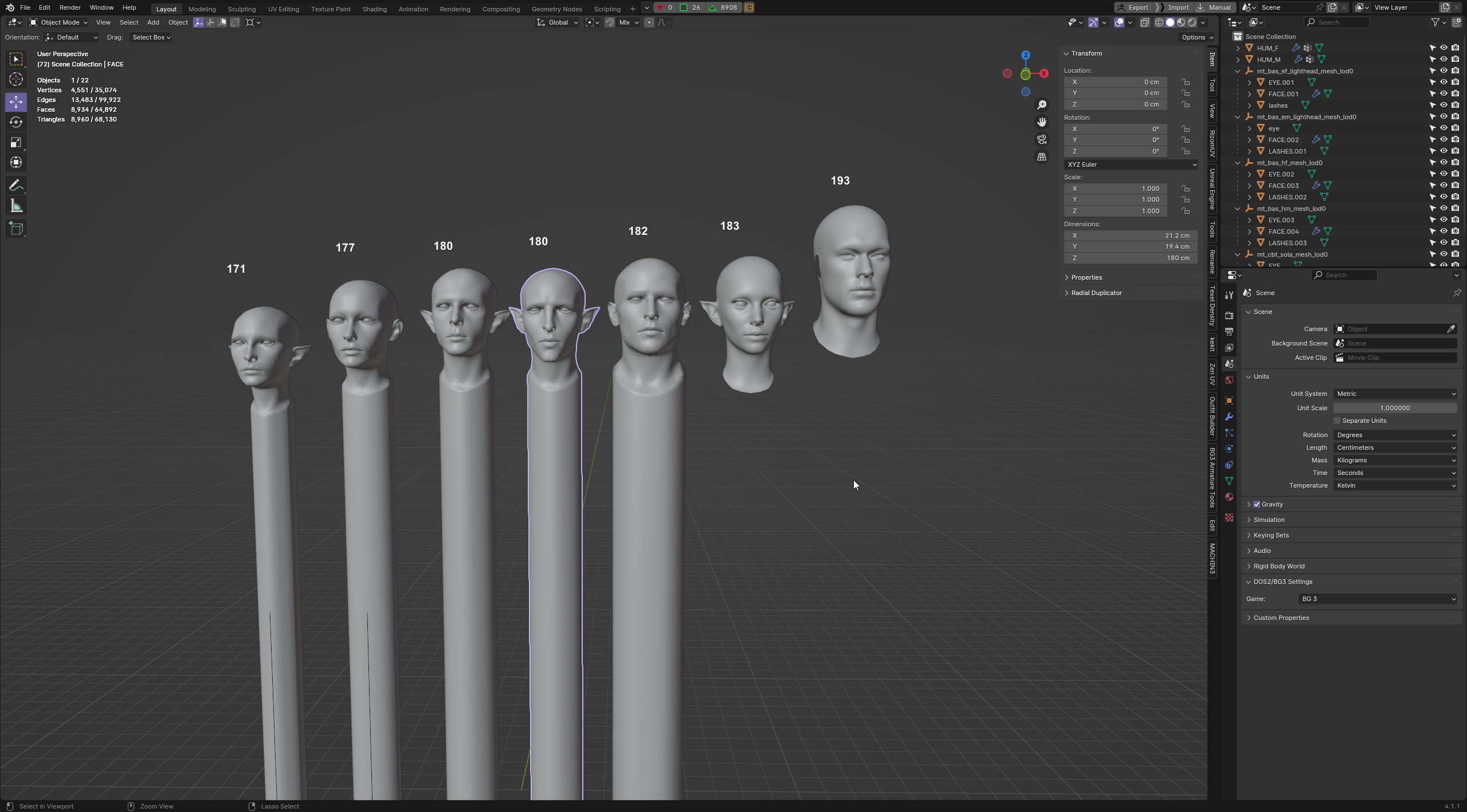Click the Export button in top bar
Screen dimensions: 1467x812
click(1133, 7)
